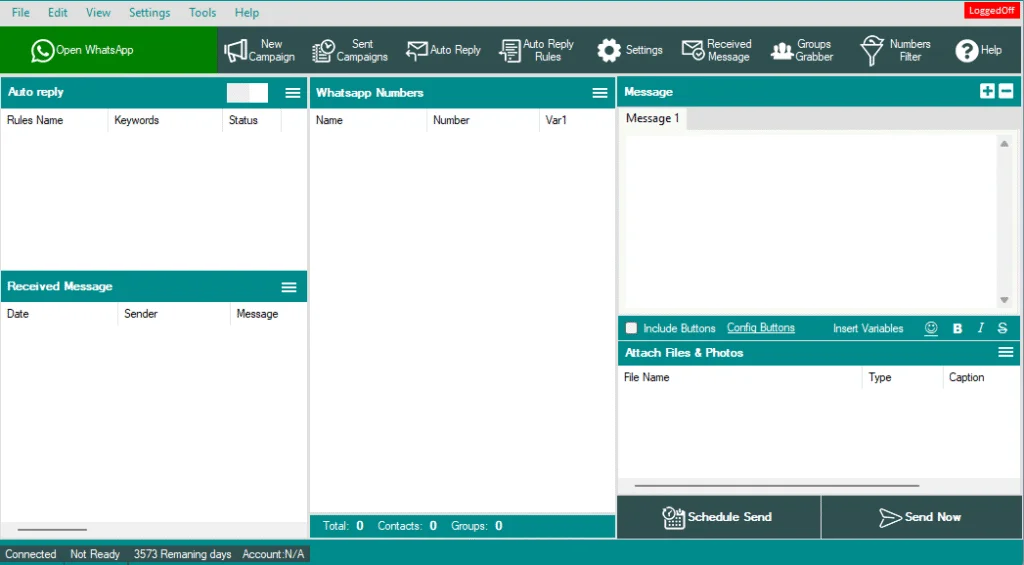Open the Attach Files & Photos panel menu
The width and height of the screenshot is (1024, 565).
[1006, 353]
